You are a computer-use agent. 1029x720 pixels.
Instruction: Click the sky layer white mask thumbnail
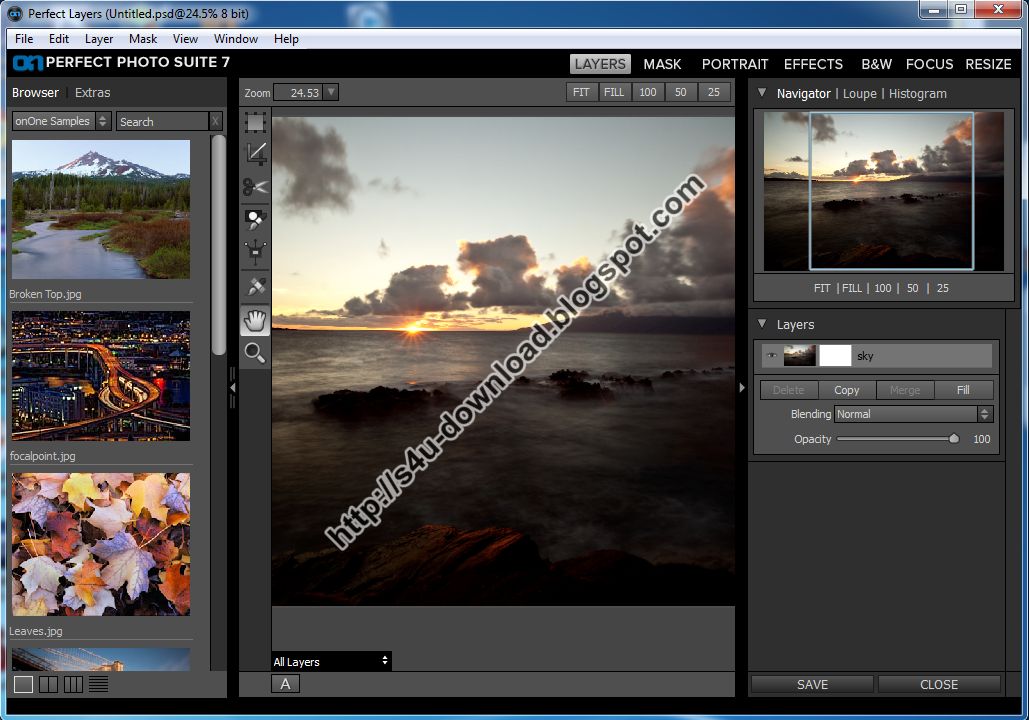point(835,356)
